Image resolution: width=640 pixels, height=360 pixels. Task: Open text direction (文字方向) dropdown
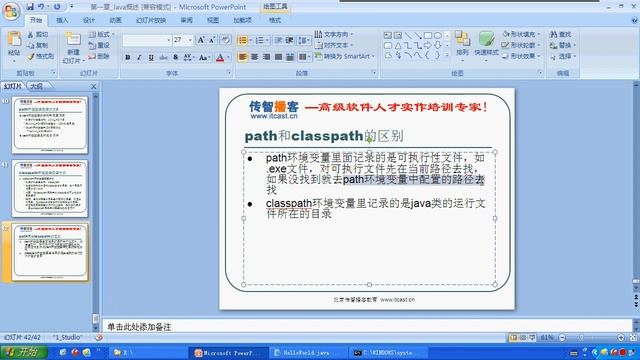[x=334, y=34]
